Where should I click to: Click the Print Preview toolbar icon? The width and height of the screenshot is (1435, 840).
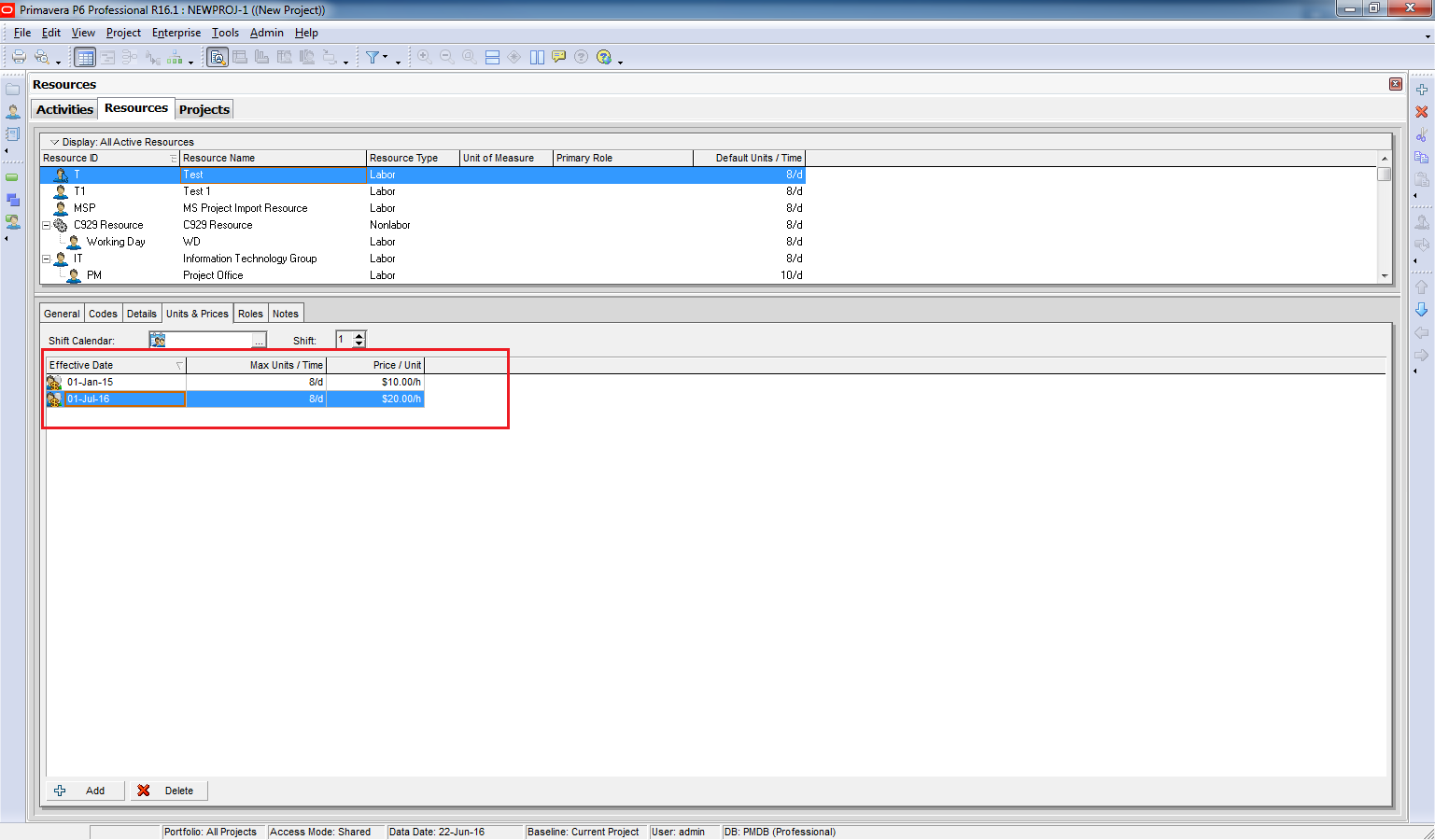point(42,57)
